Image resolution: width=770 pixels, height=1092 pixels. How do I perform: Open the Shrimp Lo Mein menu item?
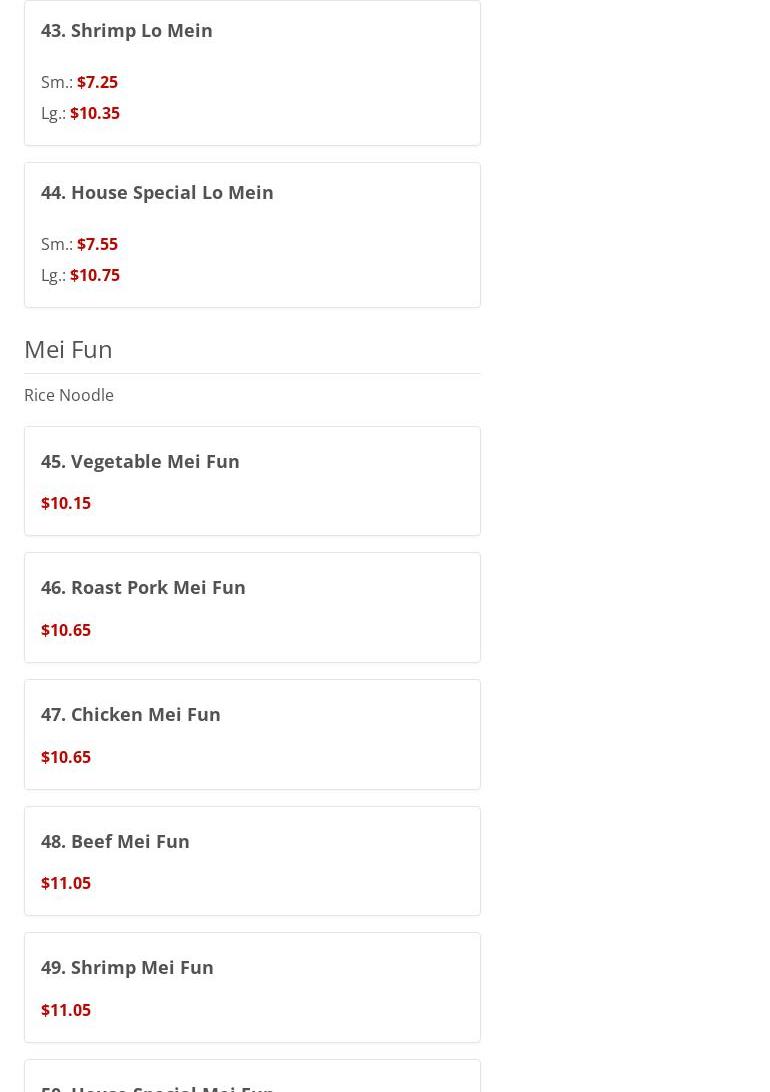[x=127, y=30]
